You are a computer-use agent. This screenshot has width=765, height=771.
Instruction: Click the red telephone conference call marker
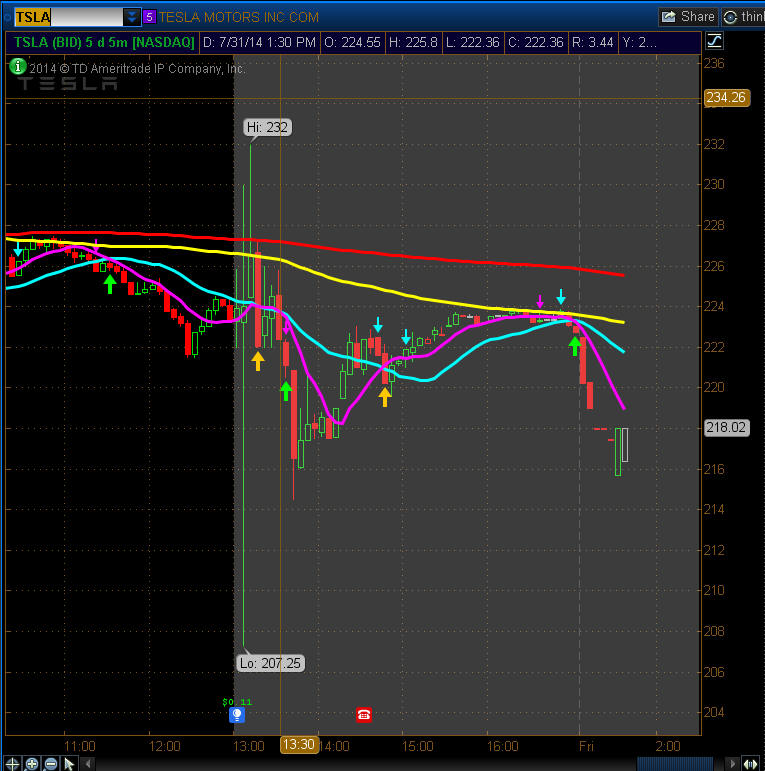(363, 715)
